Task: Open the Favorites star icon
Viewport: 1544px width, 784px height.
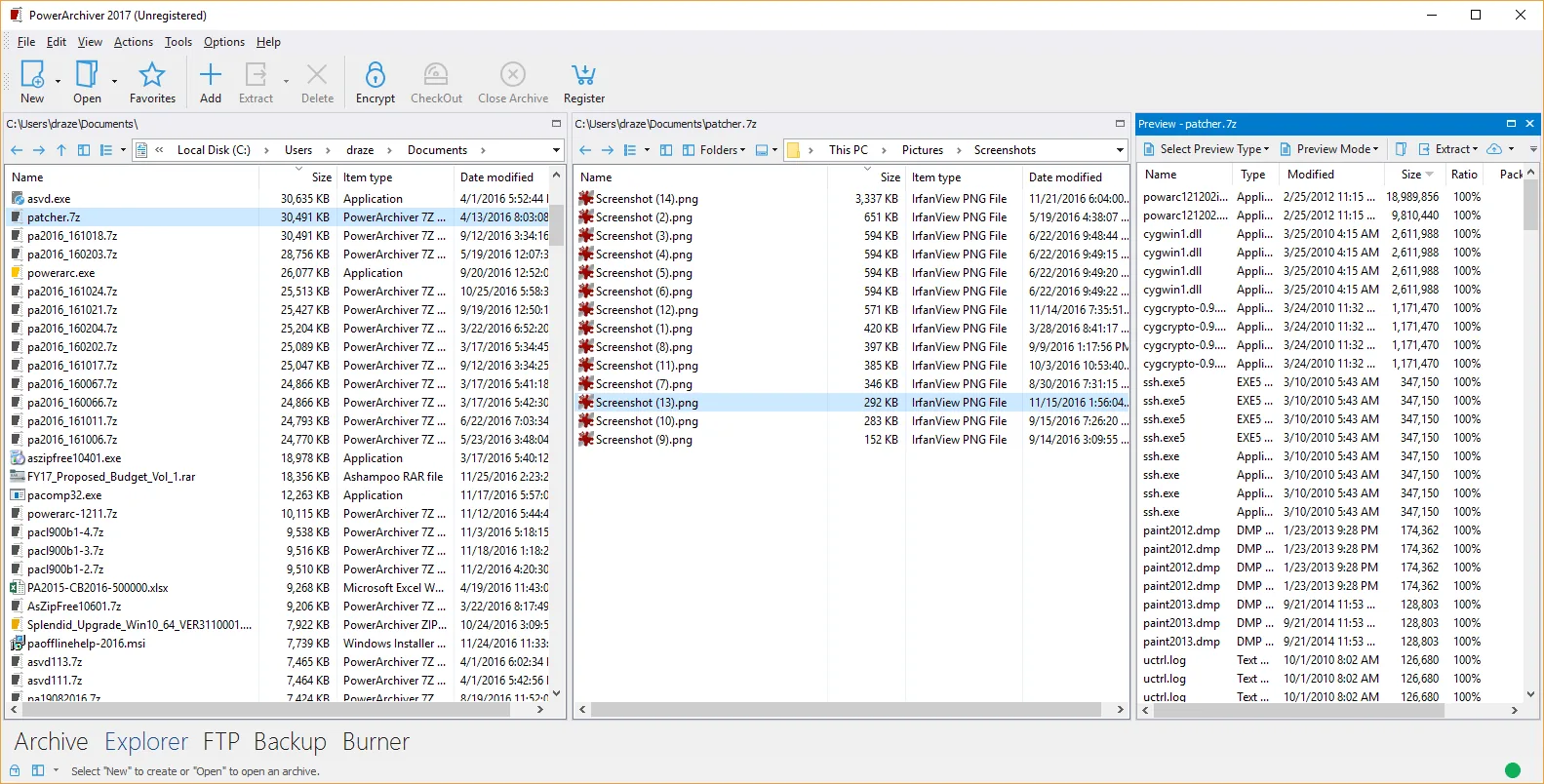Action: pos(152,75)
